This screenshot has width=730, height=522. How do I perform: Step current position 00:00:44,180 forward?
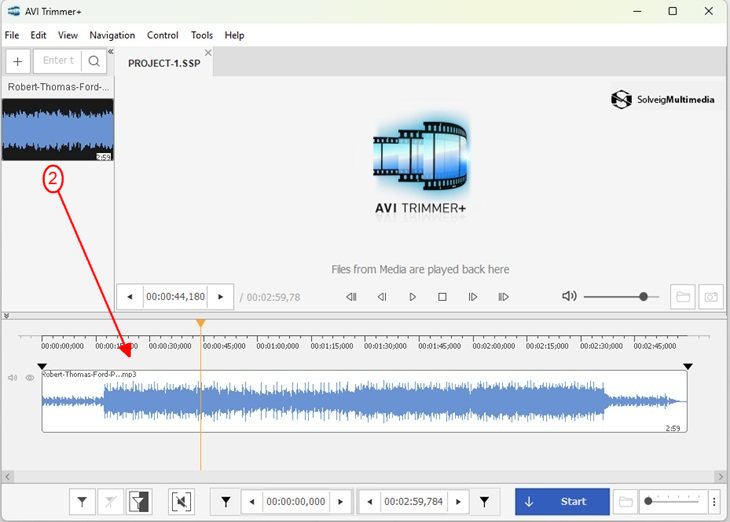click(221, 297)
